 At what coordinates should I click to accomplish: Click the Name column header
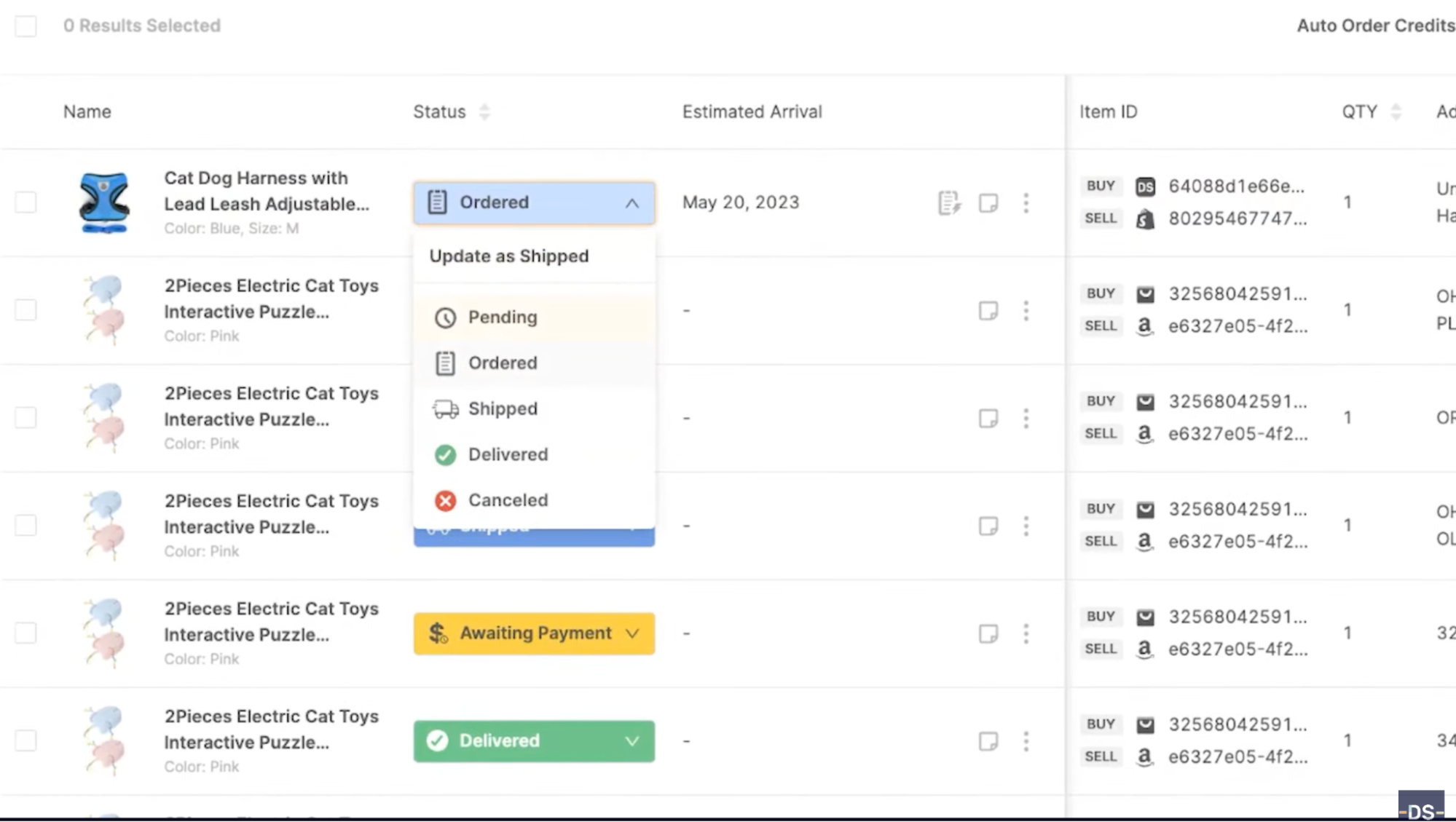[87, 112]
